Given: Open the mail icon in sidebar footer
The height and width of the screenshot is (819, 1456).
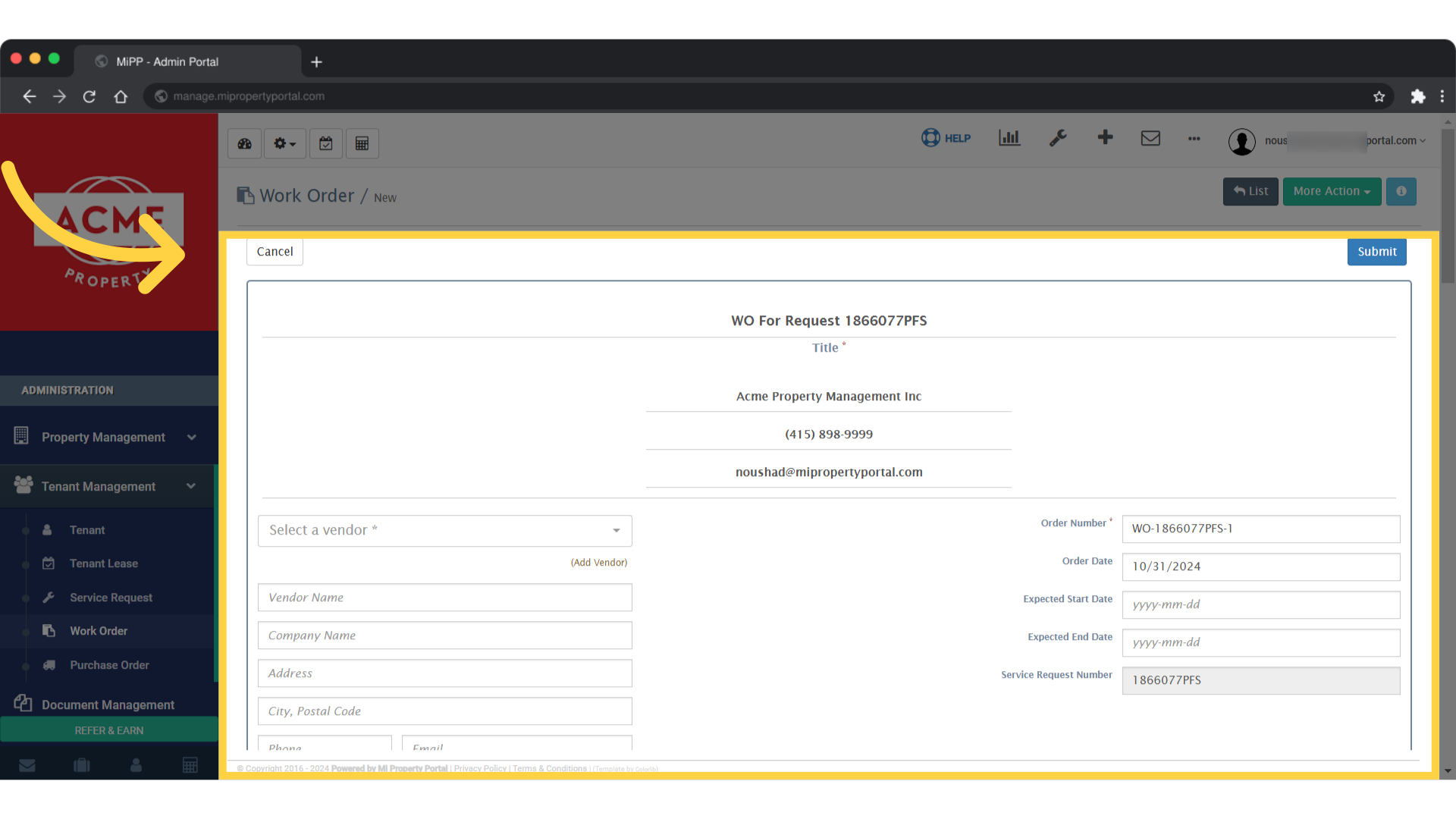Looking at the screenshot, I should coord(27,764).
